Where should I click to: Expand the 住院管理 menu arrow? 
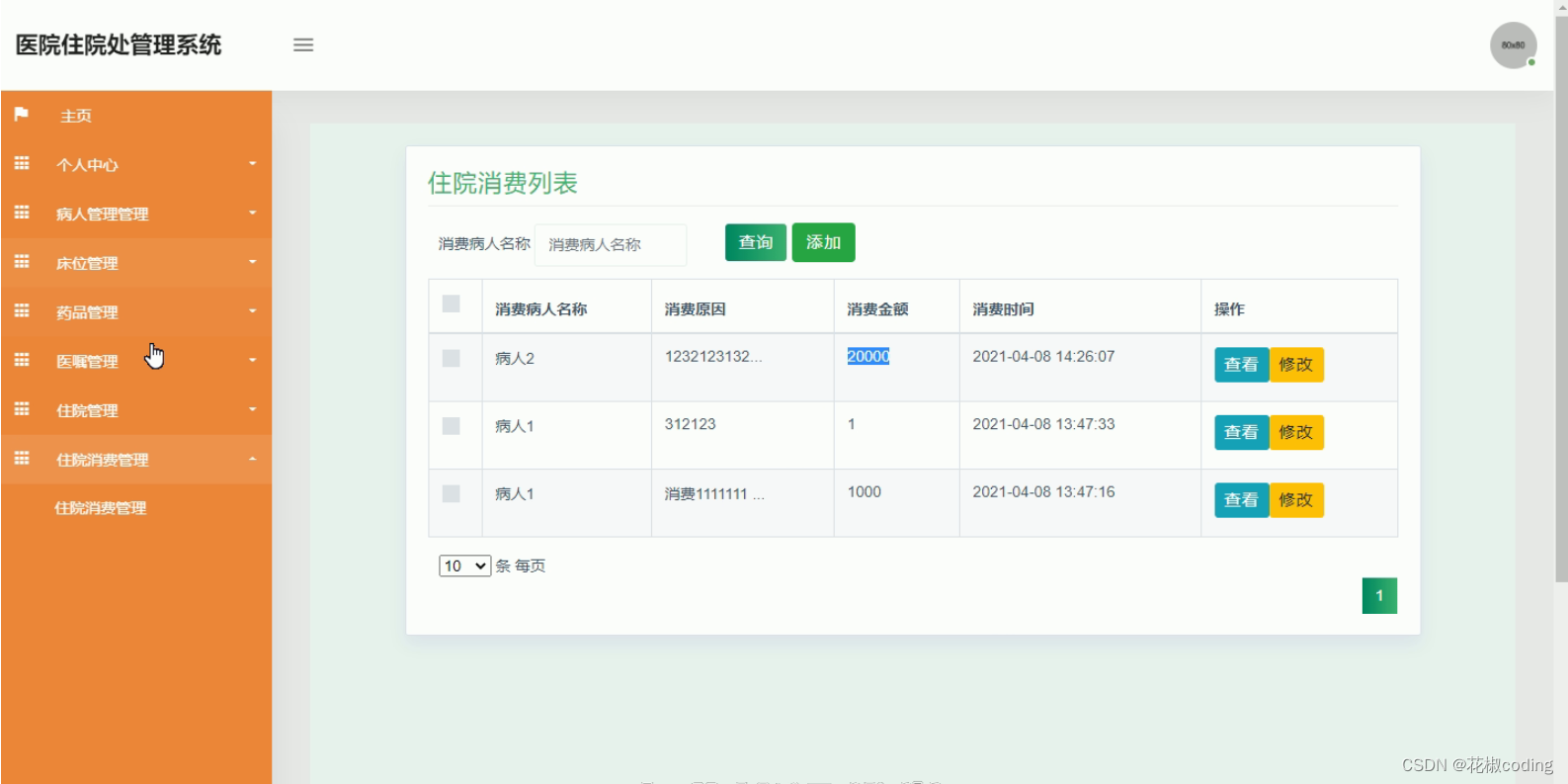[x=253, y=409]
